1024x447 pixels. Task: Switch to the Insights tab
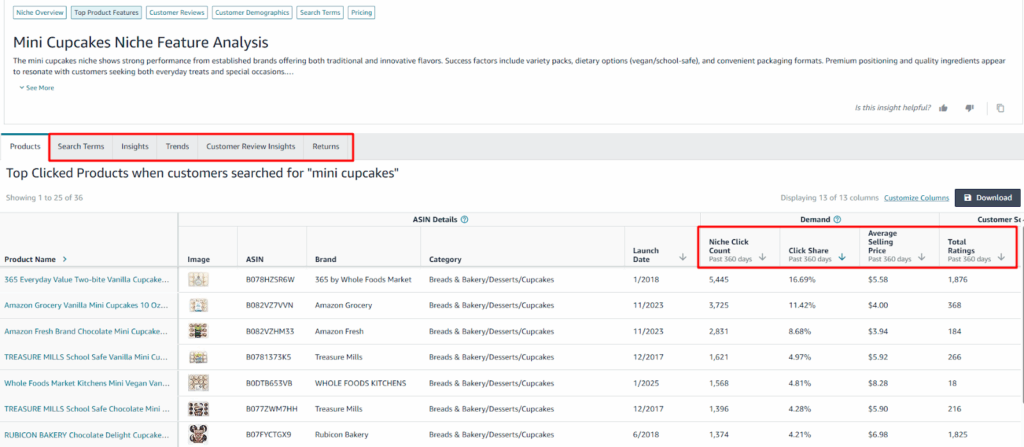click(135, 146)
